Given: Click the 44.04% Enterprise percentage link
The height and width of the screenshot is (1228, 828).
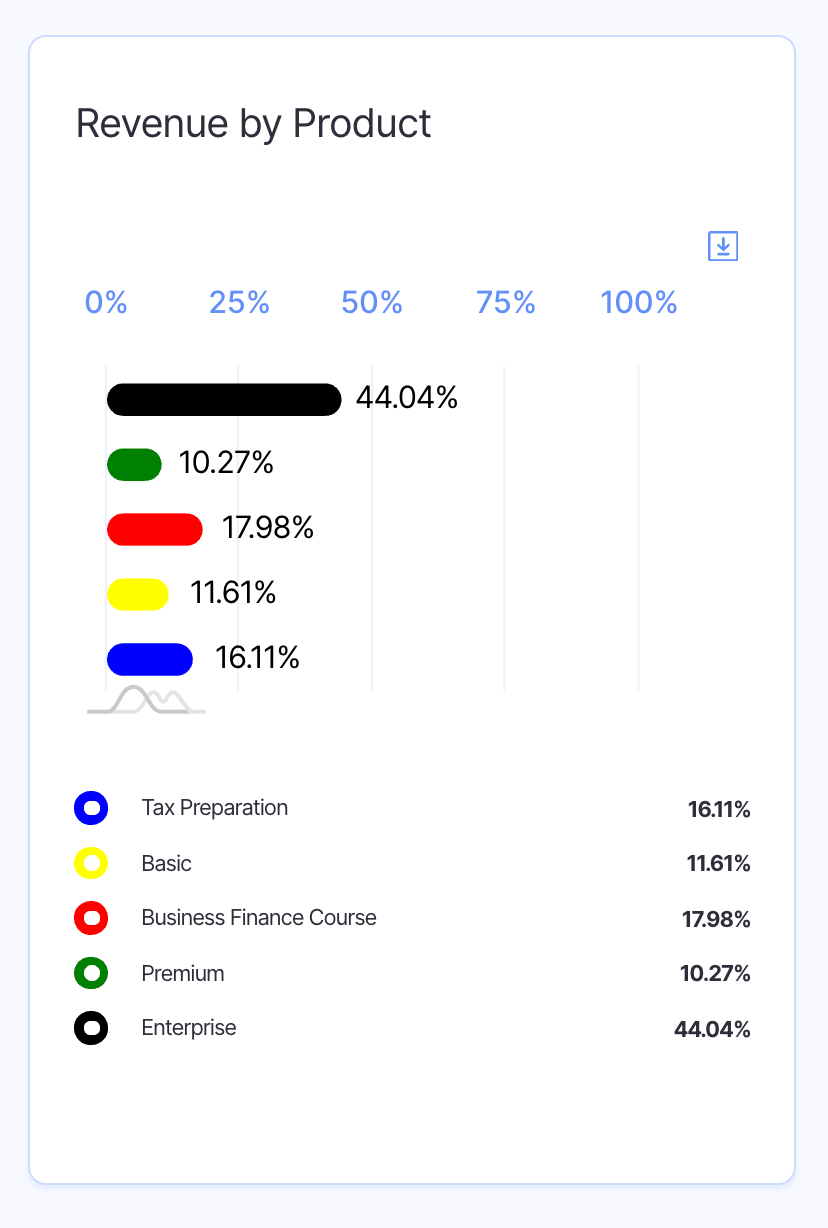Looking at the screenshot, I should (712, 1028).
